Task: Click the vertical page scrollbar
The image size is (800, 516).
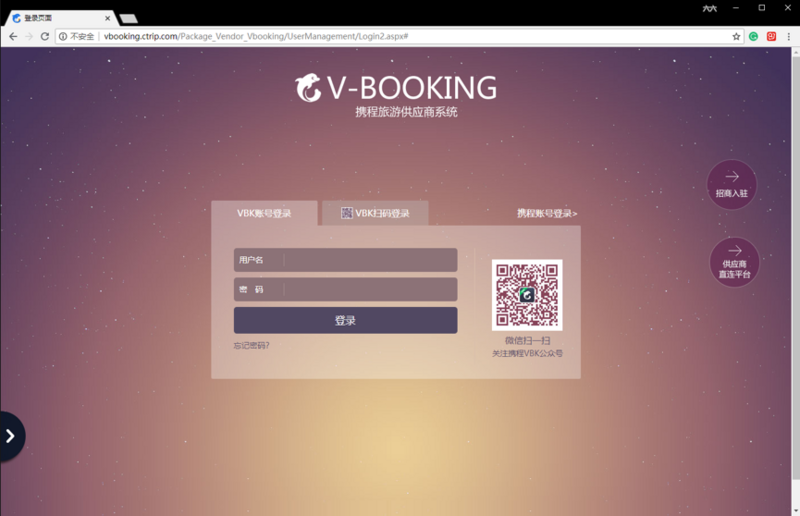Action: coord(796,268)
